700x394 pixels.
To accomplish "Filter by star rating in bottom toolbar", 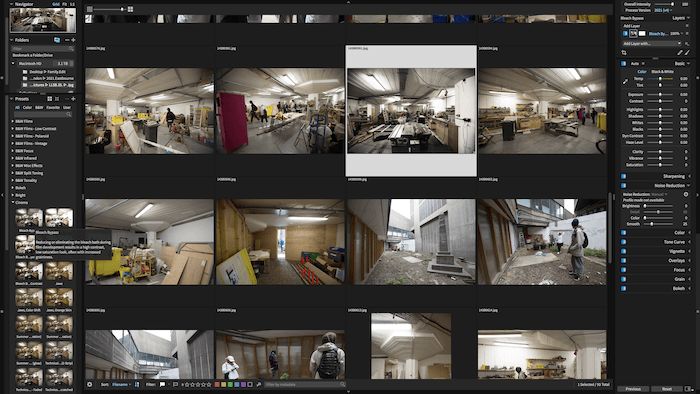I will pos(197,384).
